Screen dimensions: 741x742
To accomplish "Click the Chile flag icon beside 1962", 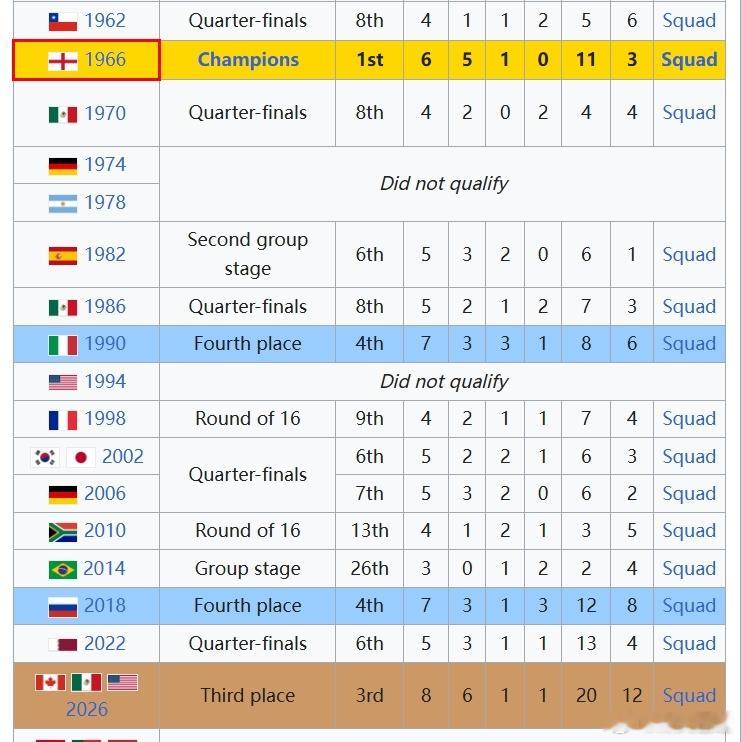I will point(63,21).
